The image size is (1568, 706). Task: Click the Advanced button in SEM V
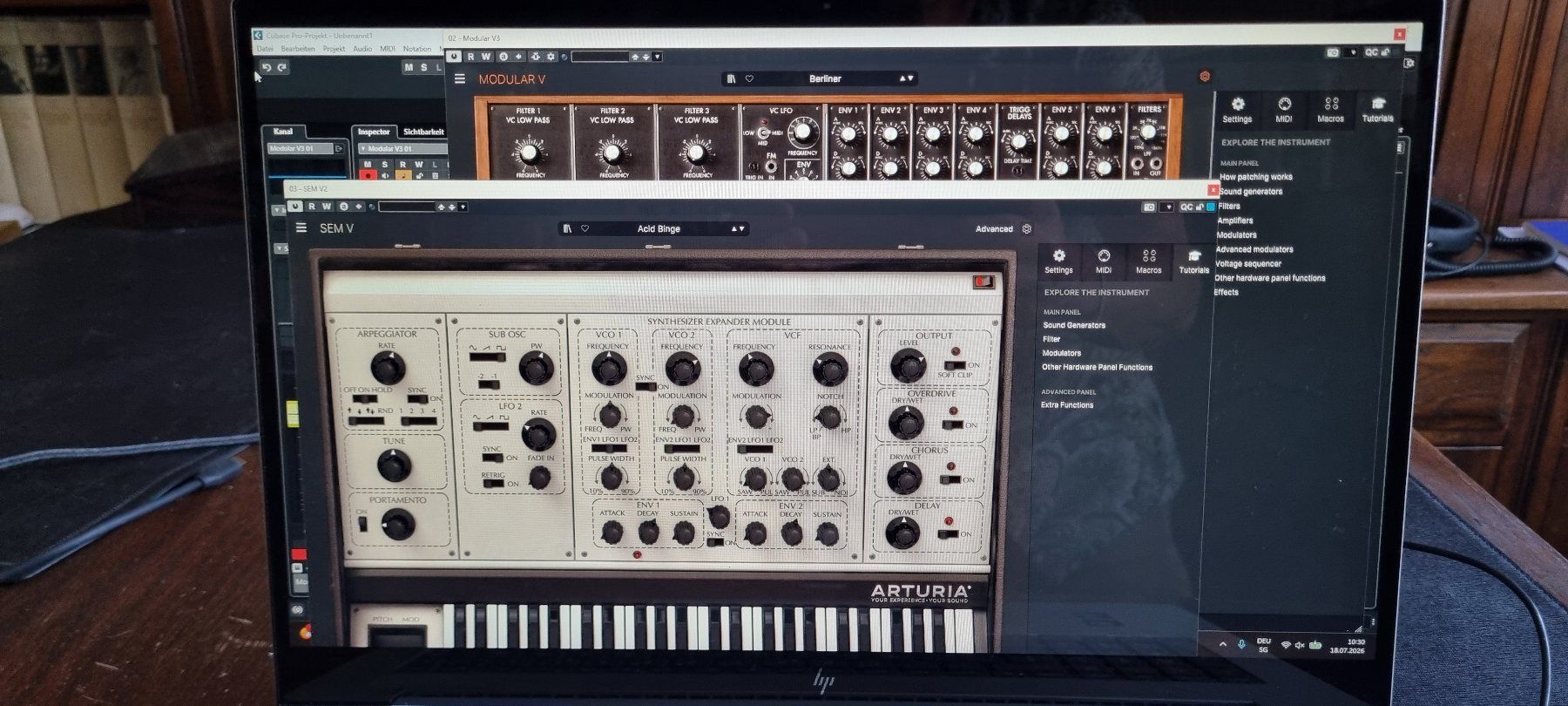(x=994, y=229)
